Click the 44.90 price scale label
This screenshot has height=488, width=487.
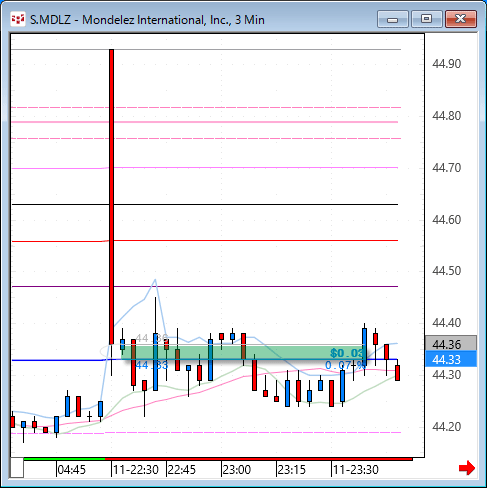tap(446, 64)
